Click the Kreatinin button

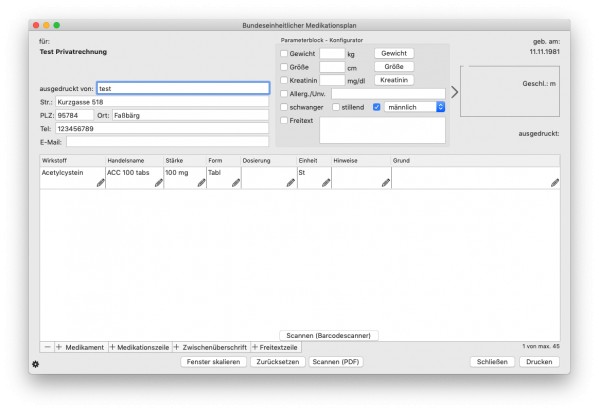[x=394, y=80]
